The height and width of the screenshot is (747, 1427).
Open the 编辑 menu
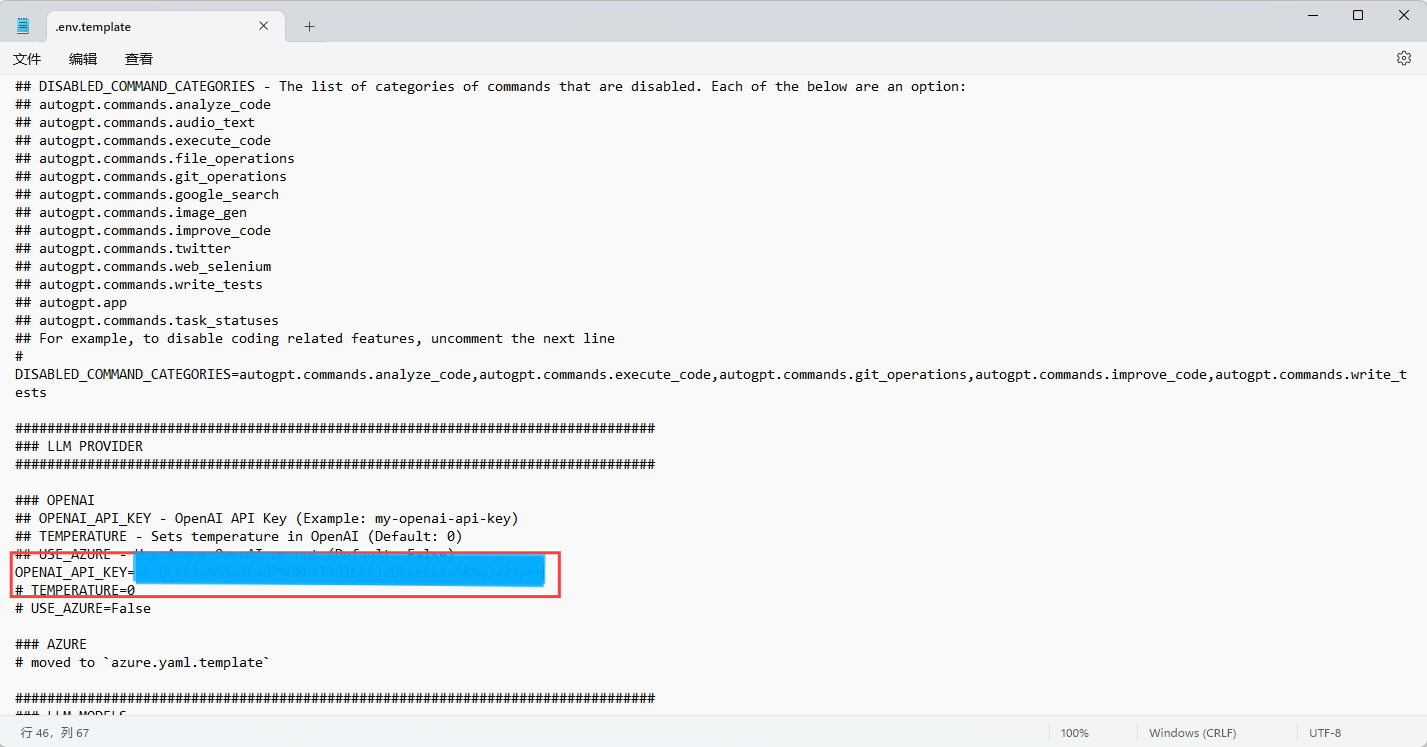pos(83,59)
